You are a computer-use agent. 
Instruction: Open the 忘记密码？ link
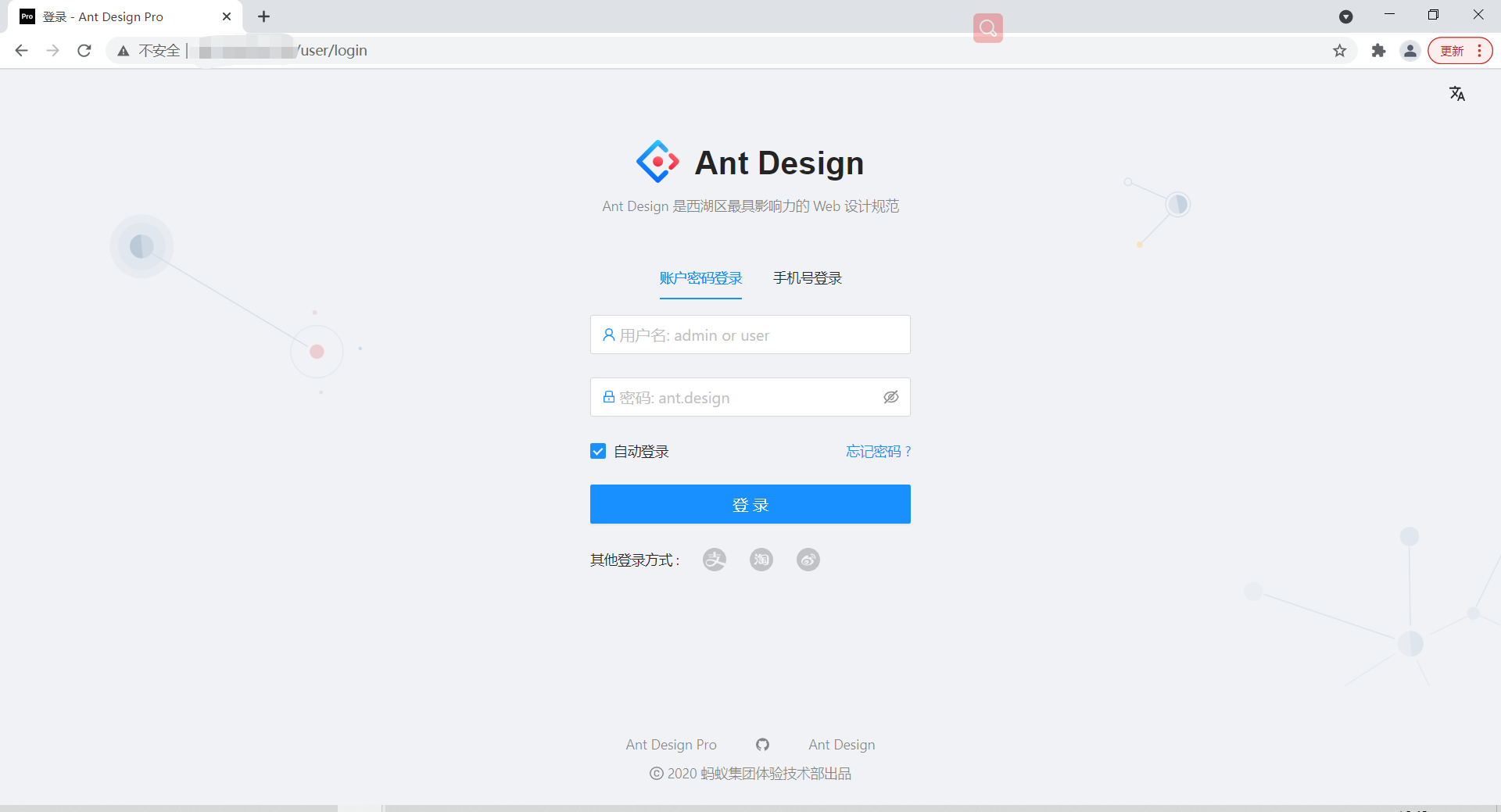click(879, 452)
